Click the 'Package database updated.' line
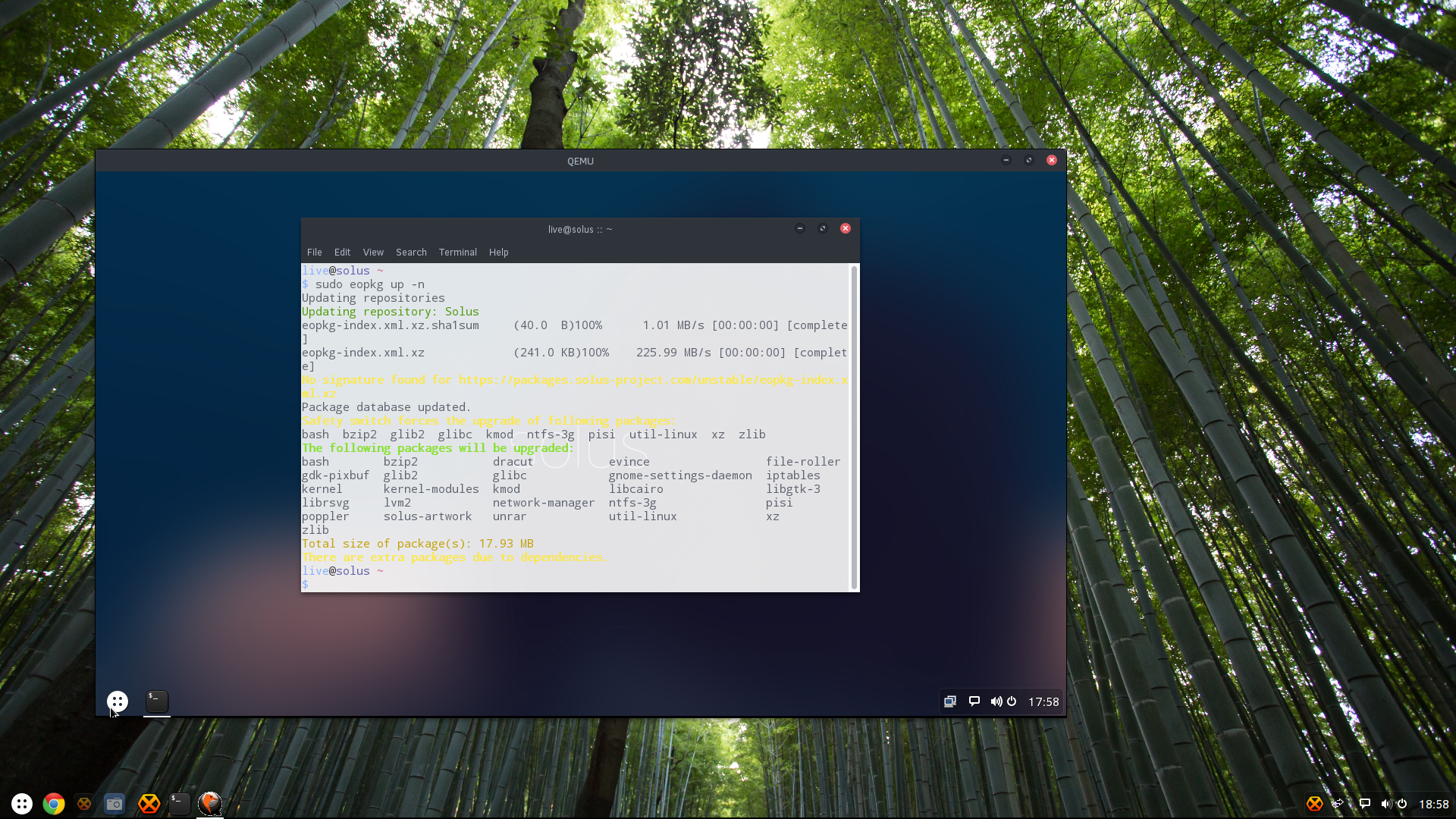 [386, 407]
